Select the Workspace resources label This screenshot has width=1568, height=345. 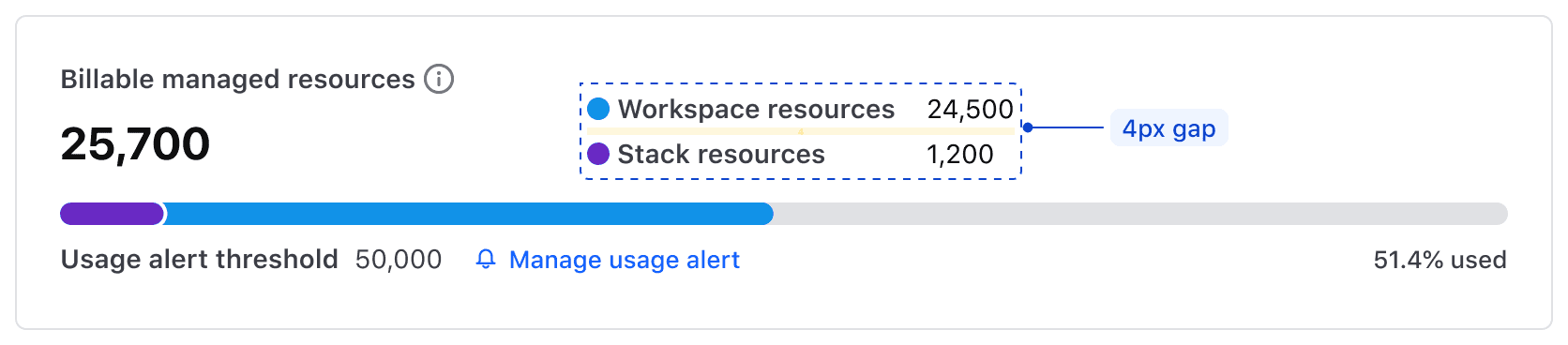click(756, 109)
